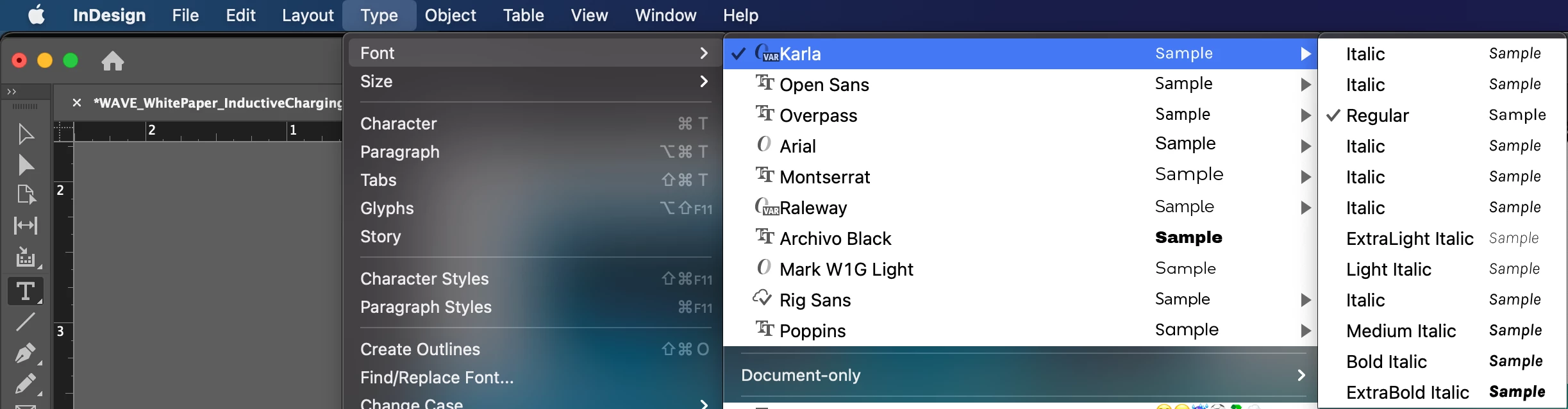The height and width of the screenshot is (409, 1568).
Task: Open the InDesign application menu
Action: point(110,15)
